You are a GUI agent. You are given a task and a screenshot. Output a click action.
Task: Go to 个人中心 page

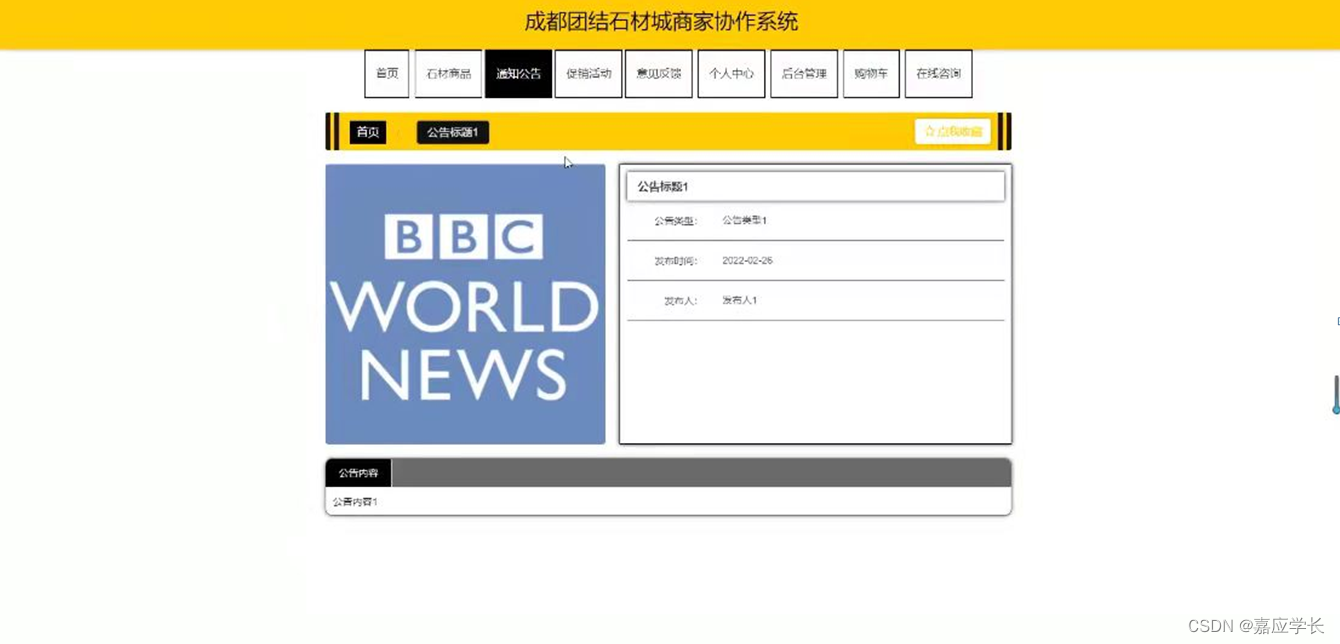[x=731, y=74]
